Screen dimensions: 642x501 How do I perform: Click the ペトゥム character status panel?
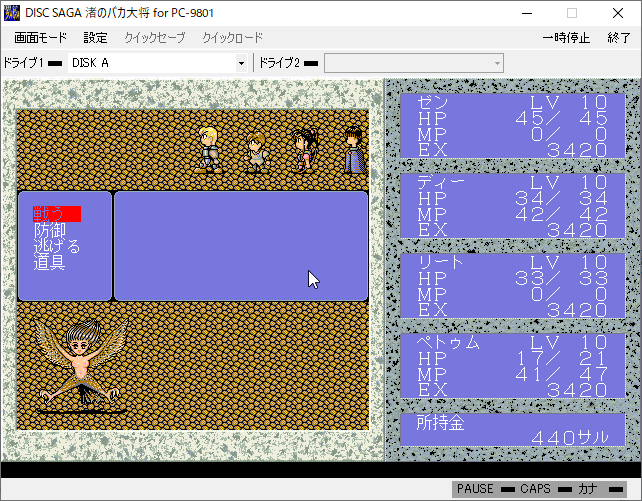(x=513, y=366)
